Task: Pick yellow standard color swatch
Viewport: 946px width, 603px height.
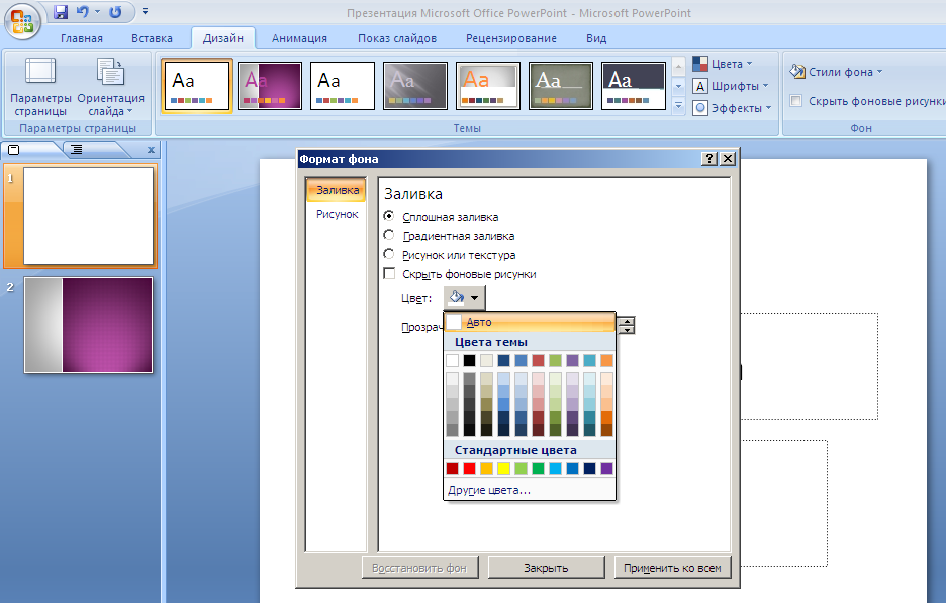Action: [503, 468]
